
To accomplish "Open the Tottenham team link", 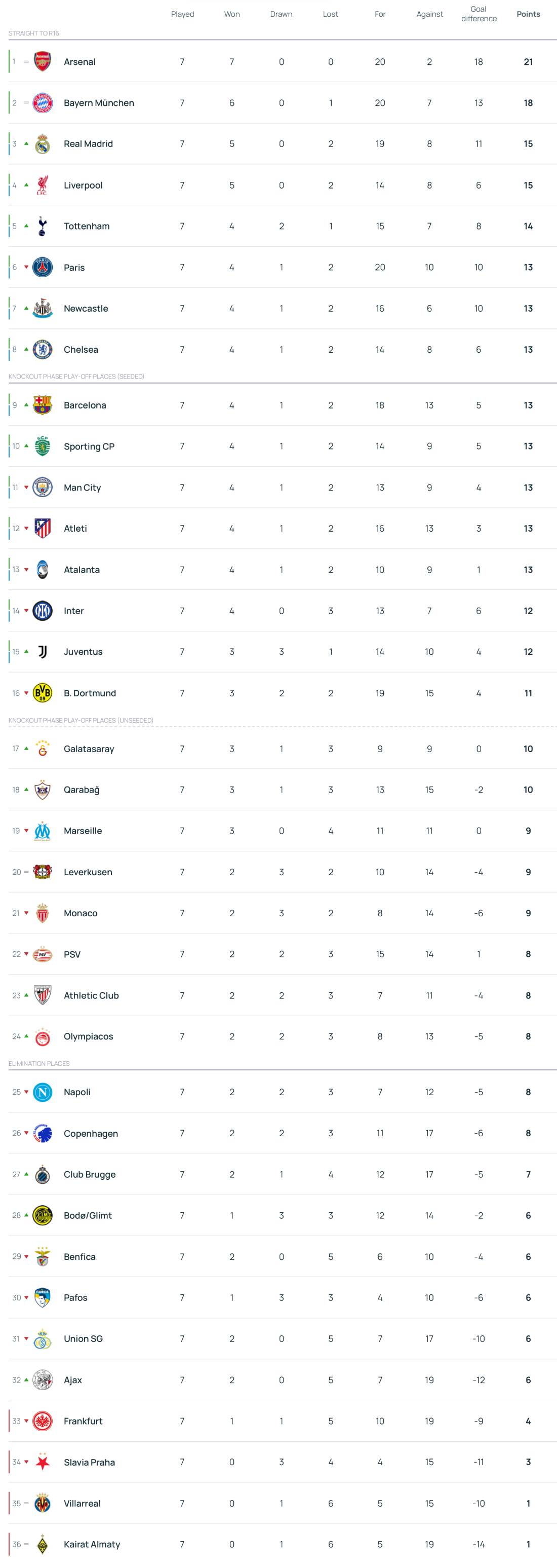I will 87,226.
